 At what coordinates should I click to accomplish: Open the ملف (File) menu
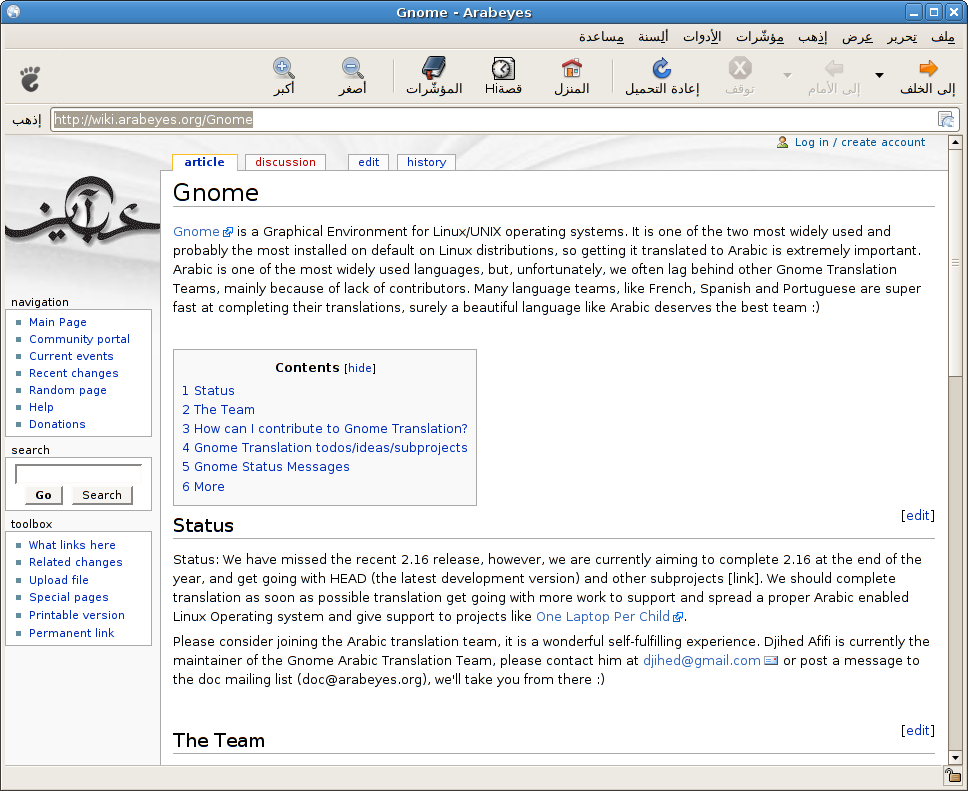tap(942, 37)
